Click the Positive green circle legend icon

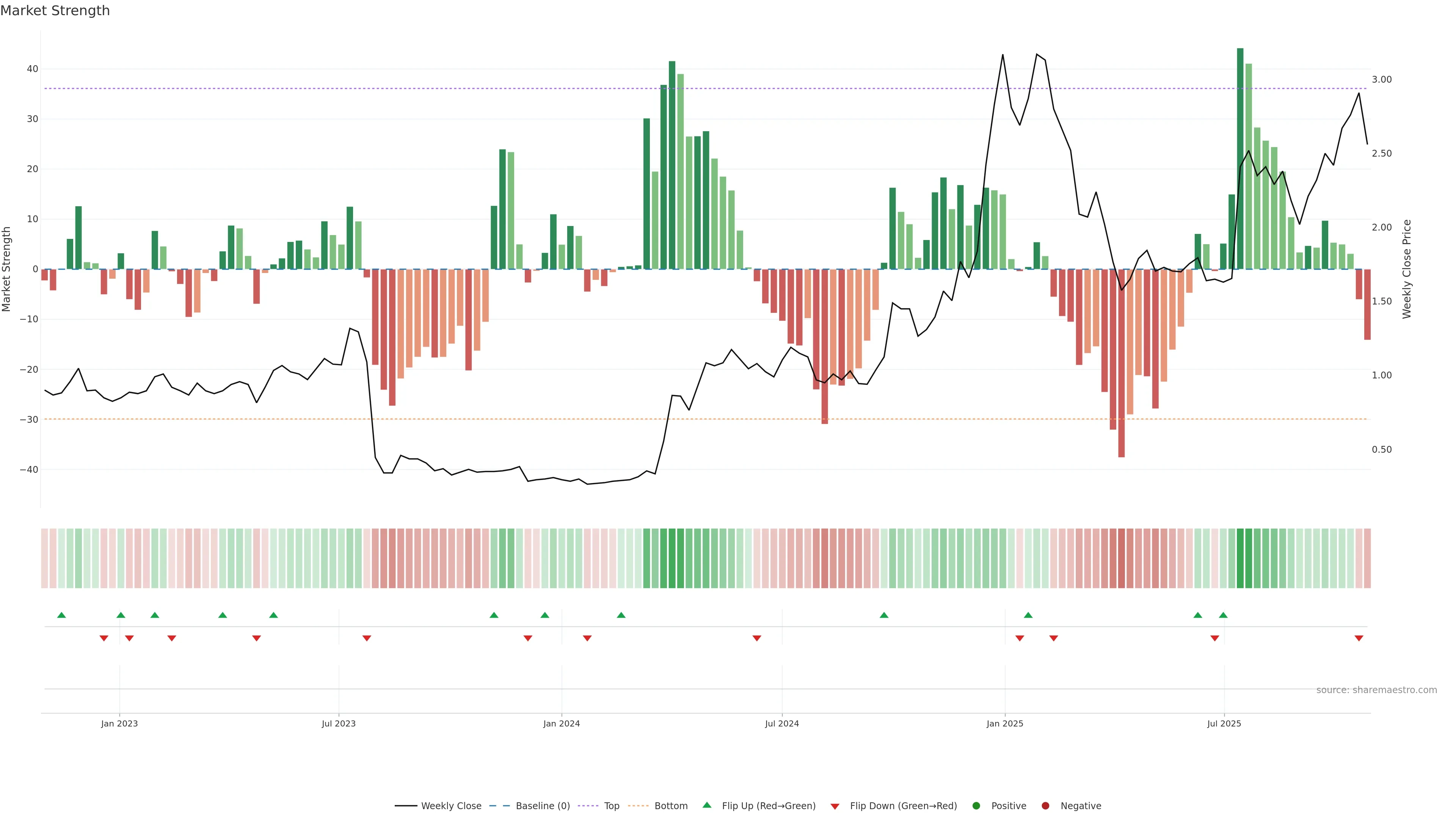[976, 806]
